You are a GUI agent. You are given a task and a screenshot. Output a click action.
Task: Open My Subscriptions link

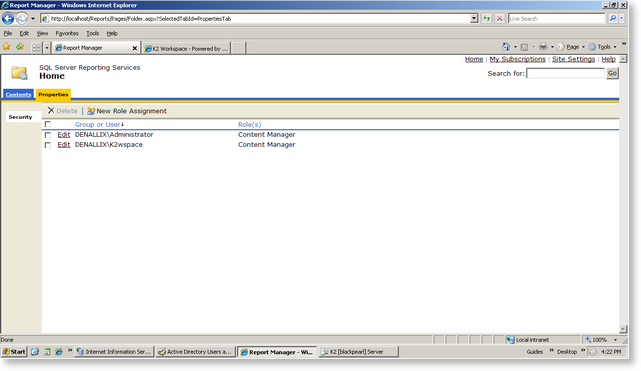point(518,59)
